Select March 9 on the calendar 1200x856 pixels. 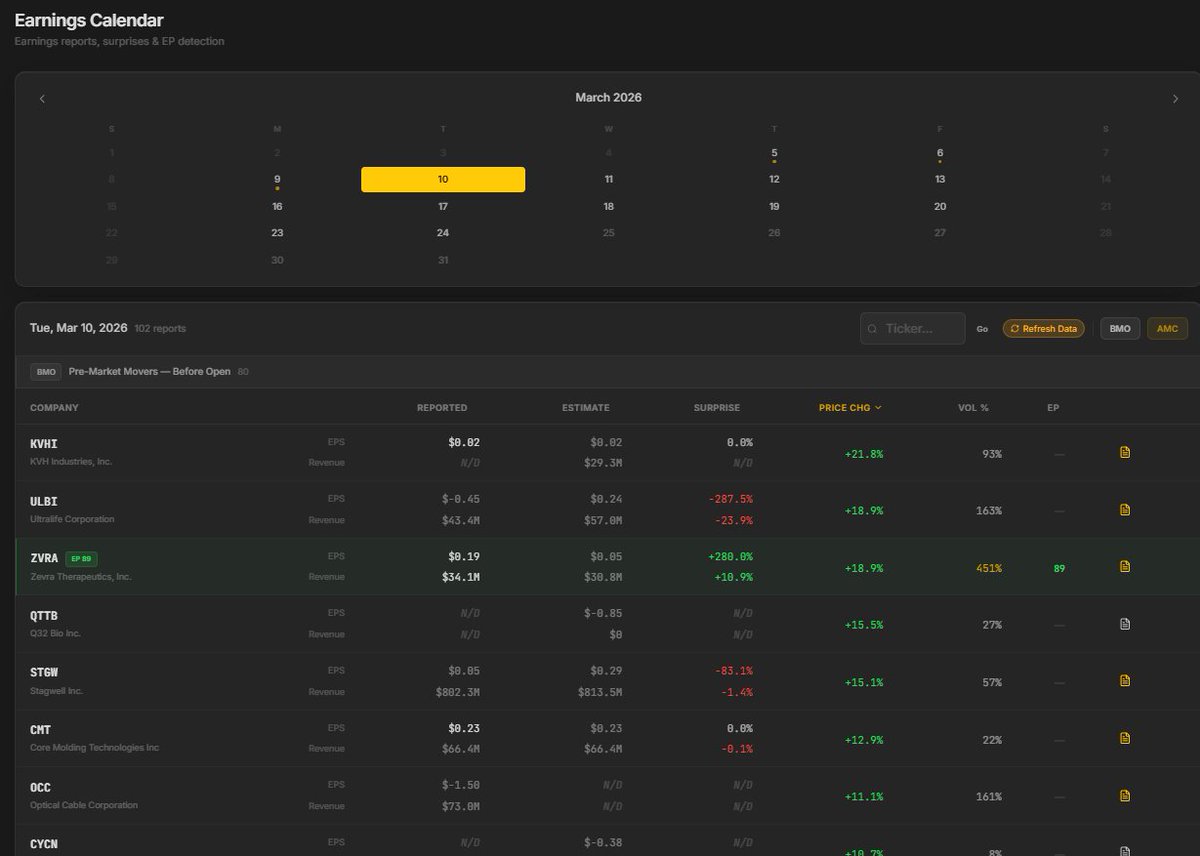click(277, 179)
